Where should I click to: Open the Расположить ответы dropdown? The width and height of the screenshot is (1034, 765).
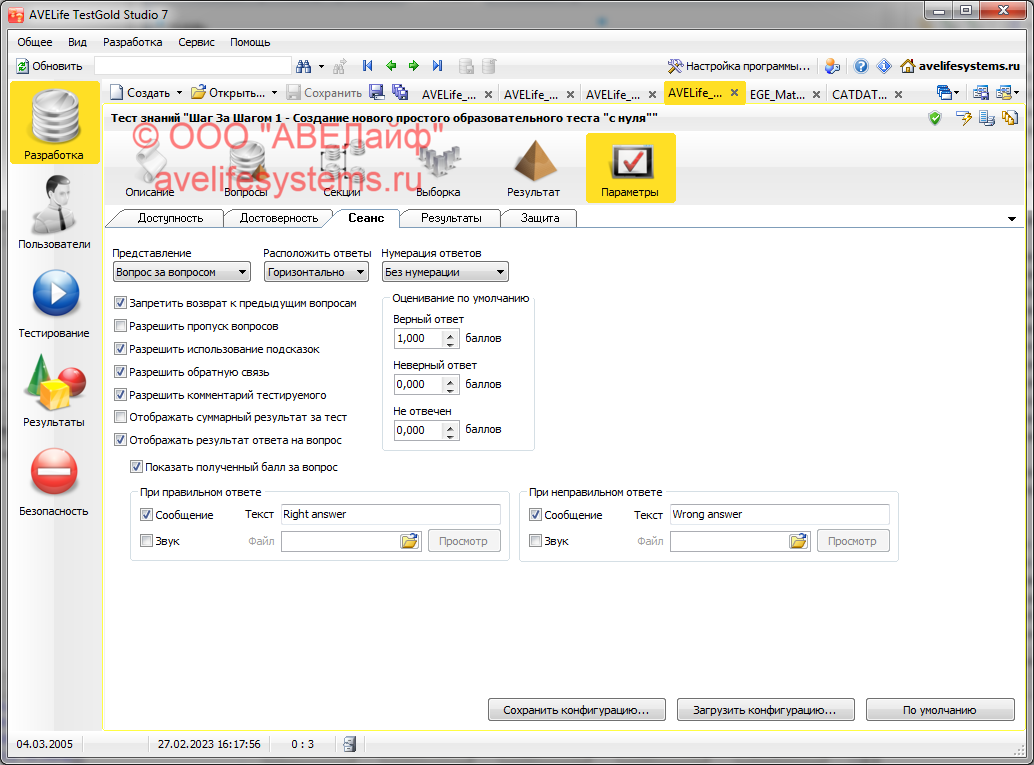pyautogui.click(x=316, y=272)
